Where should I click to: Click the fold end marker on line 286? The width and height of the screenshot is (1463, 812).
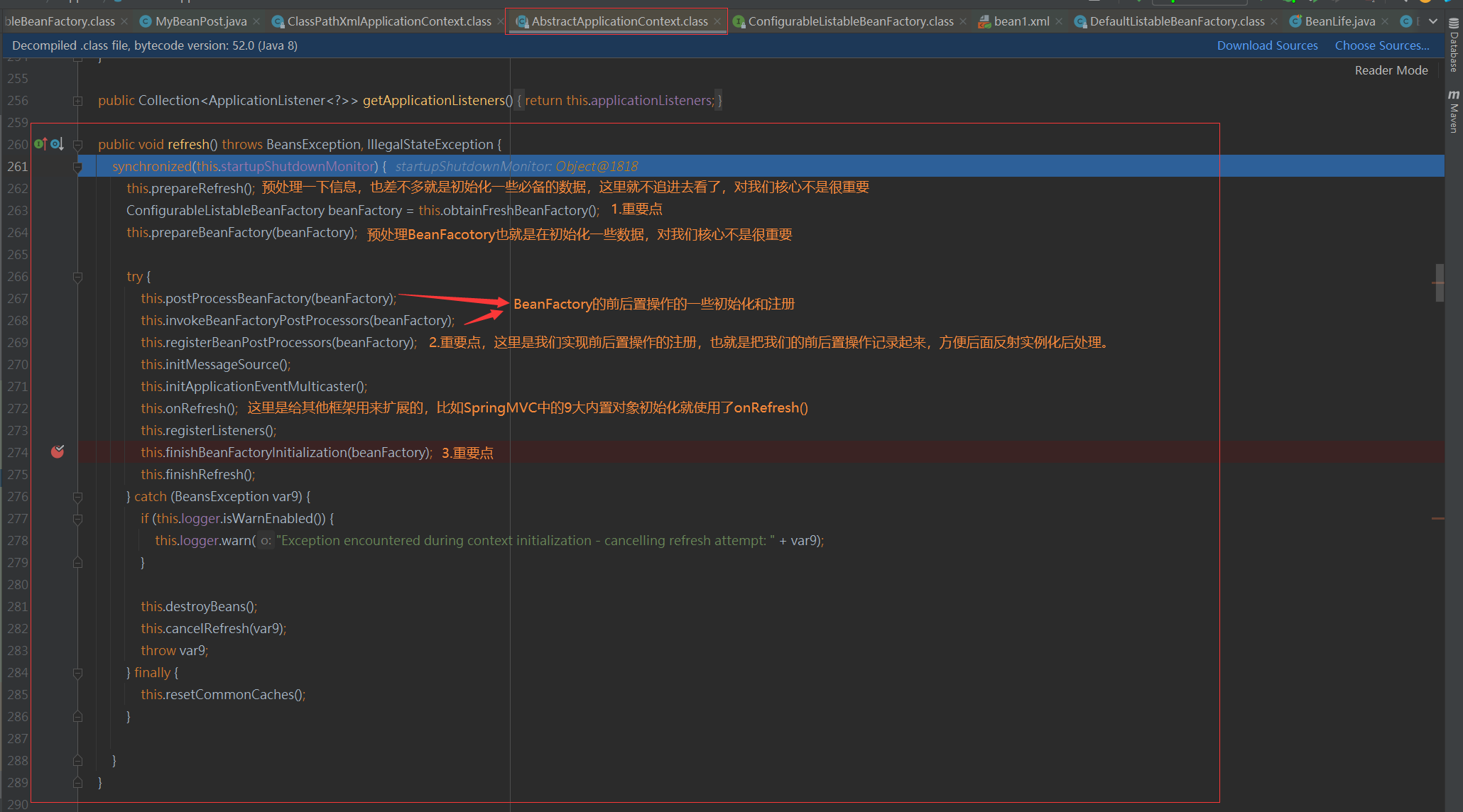point(77,717)
